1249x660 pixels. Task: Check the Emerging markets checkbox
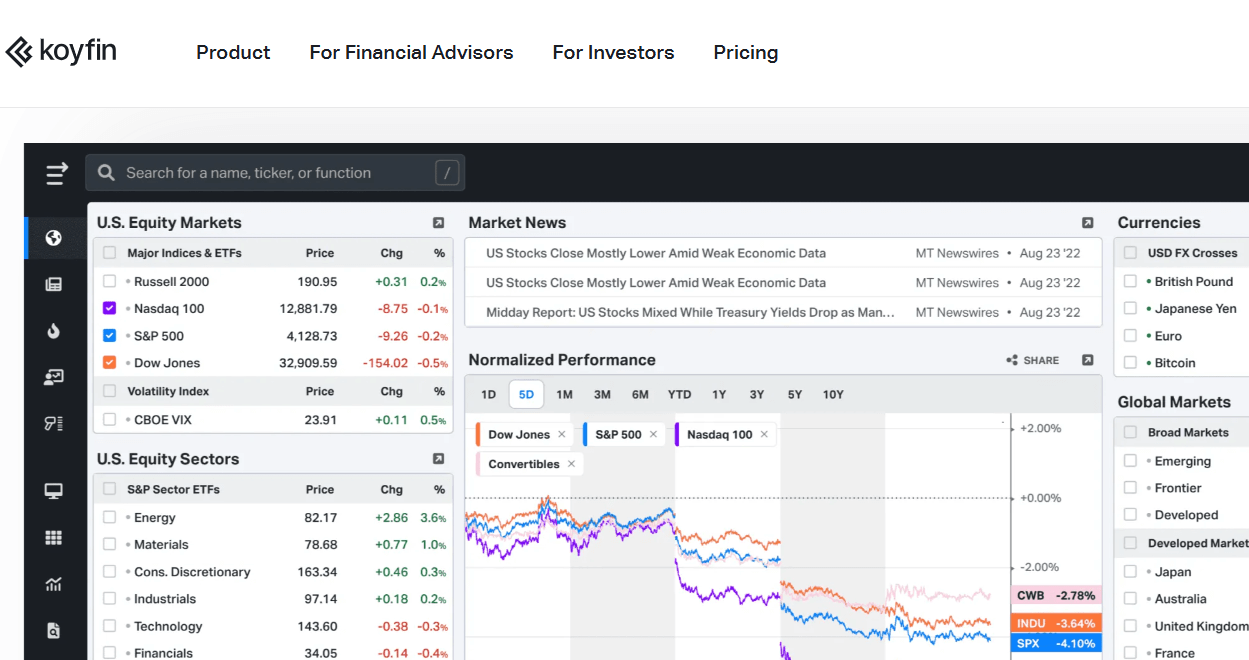(1130, 461)
